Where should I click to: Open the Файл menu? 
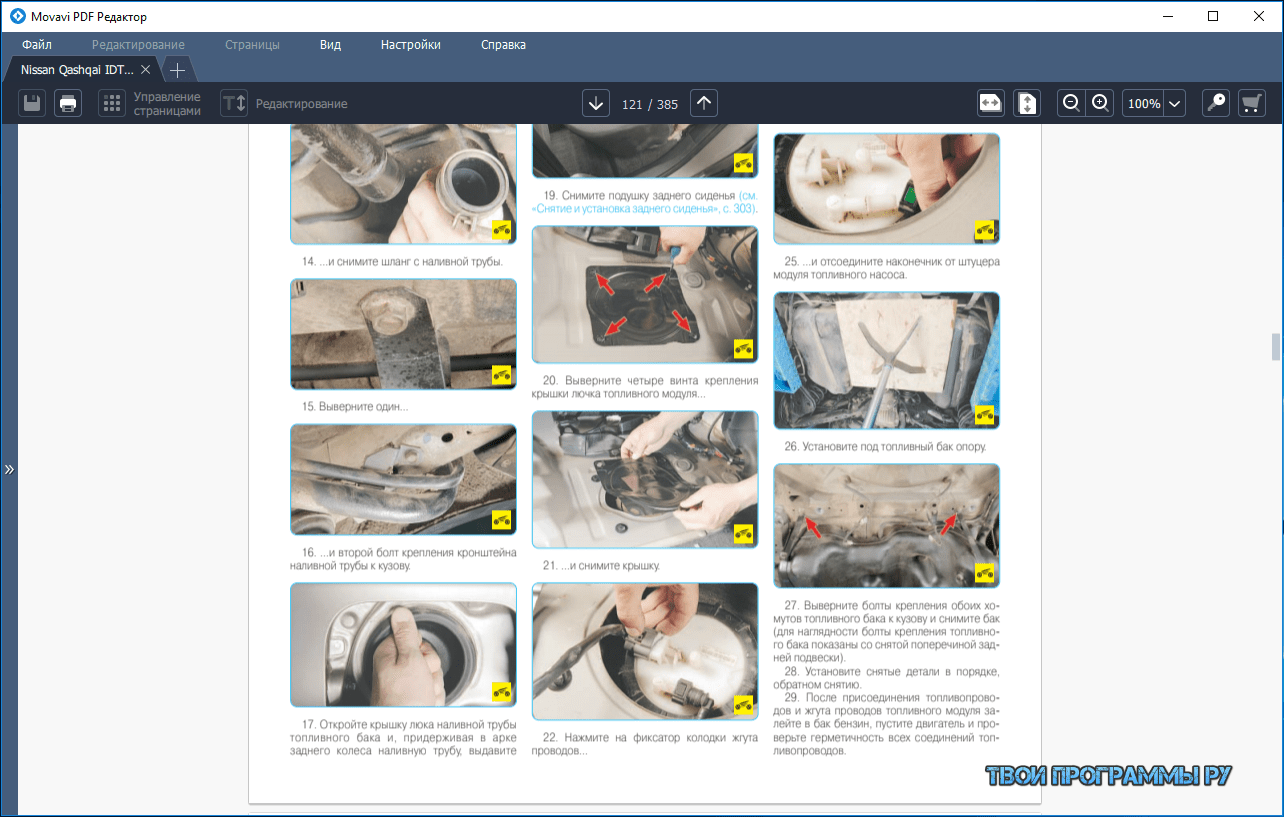pyautogui.click(x=37, y=45)
